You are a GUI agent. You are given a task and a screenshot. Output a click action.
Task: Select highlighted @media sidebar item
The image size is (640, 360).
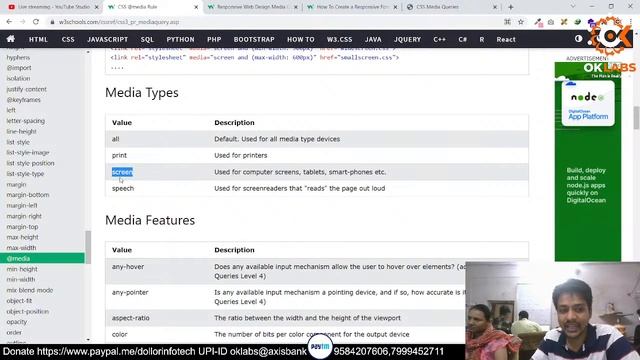[x=42, y=258]
